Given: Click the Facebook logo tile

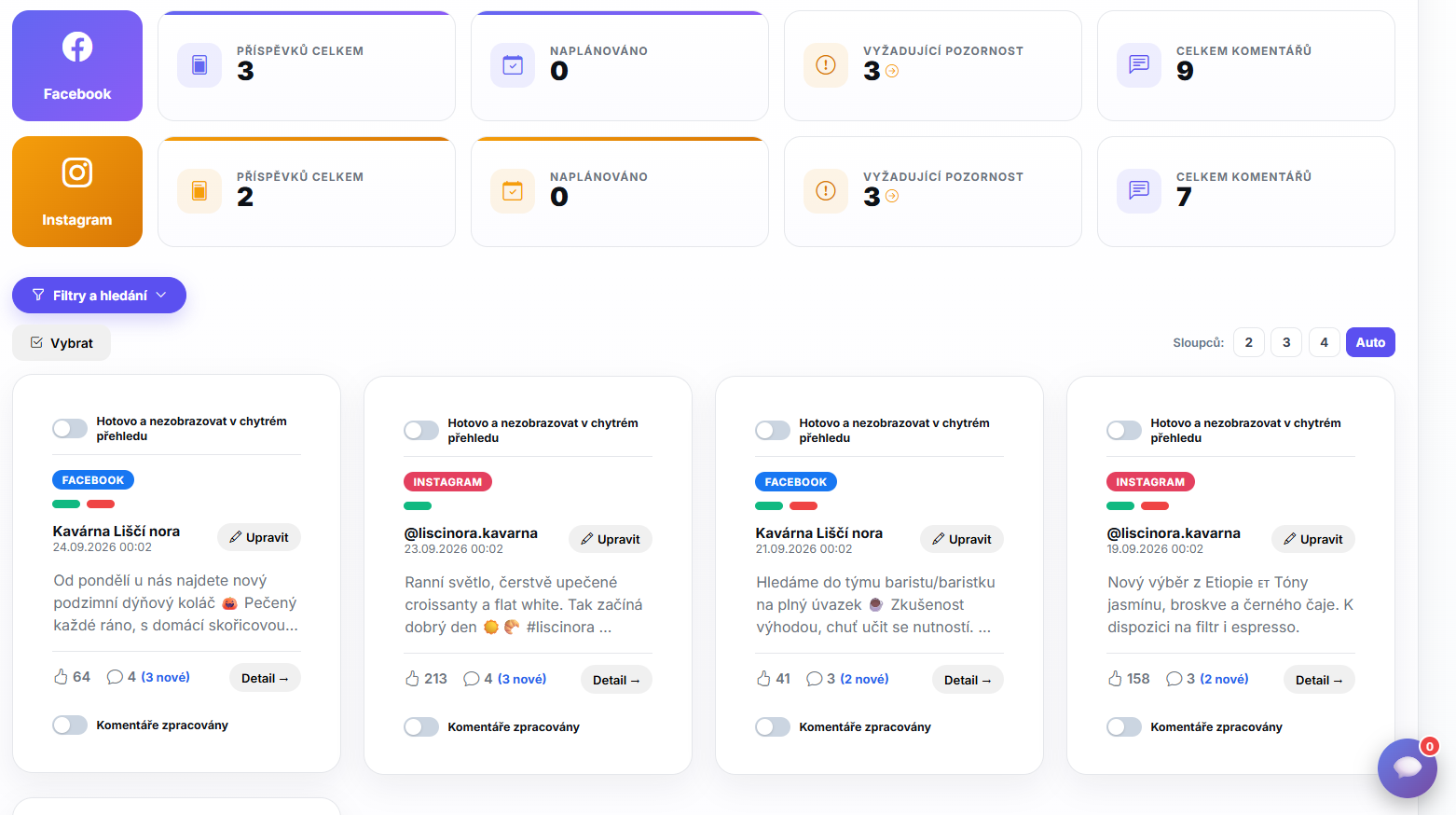Looking at the screenshot, I should [77, 65].
